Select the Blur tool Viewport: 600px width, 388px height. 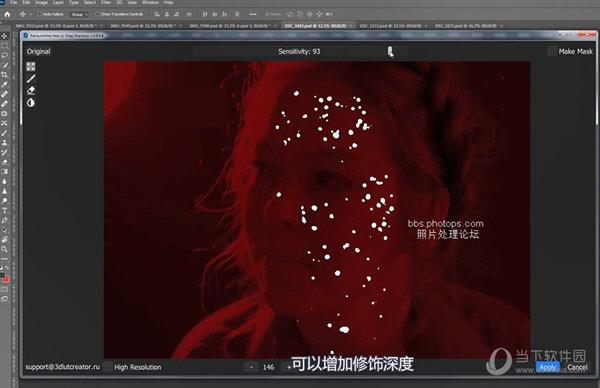tap(5, 181)
